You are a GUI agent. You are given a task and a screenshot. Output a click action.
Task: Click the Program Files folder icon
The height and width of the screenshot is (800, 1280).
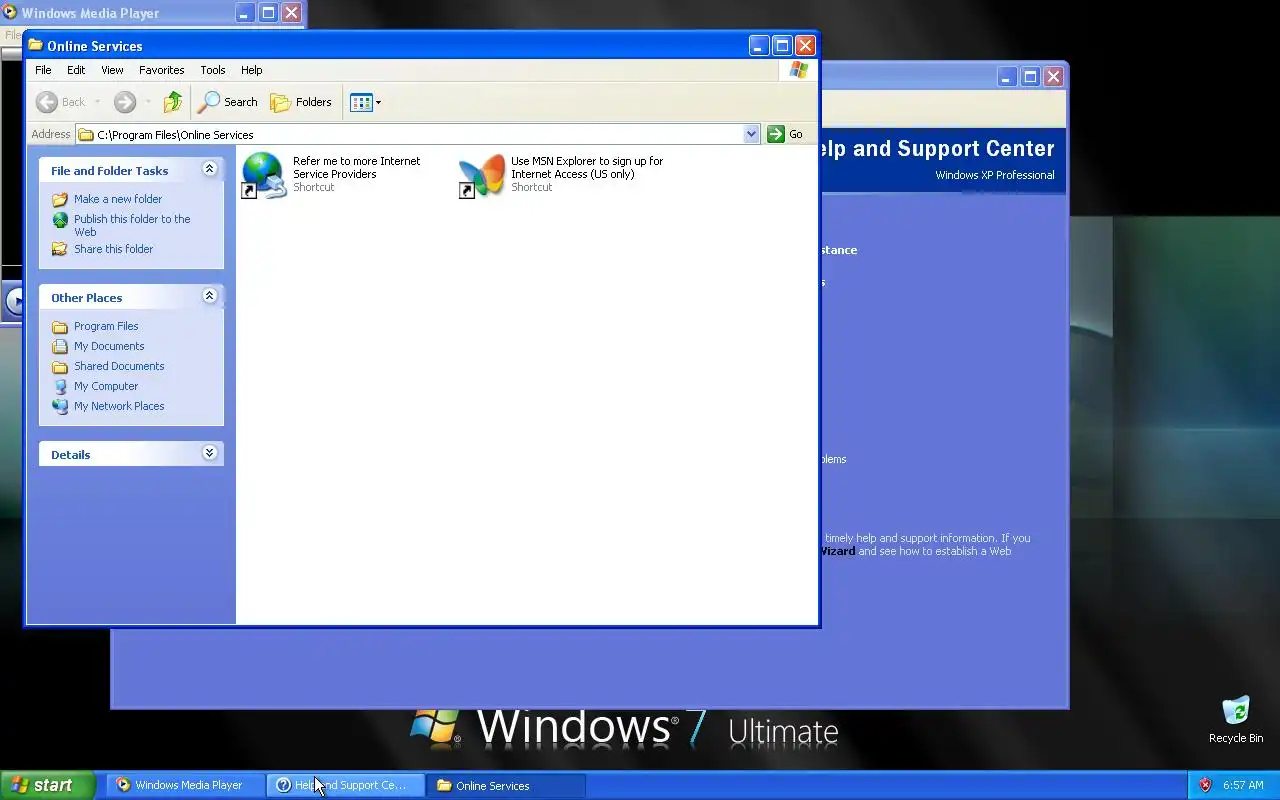click(60, 326)
